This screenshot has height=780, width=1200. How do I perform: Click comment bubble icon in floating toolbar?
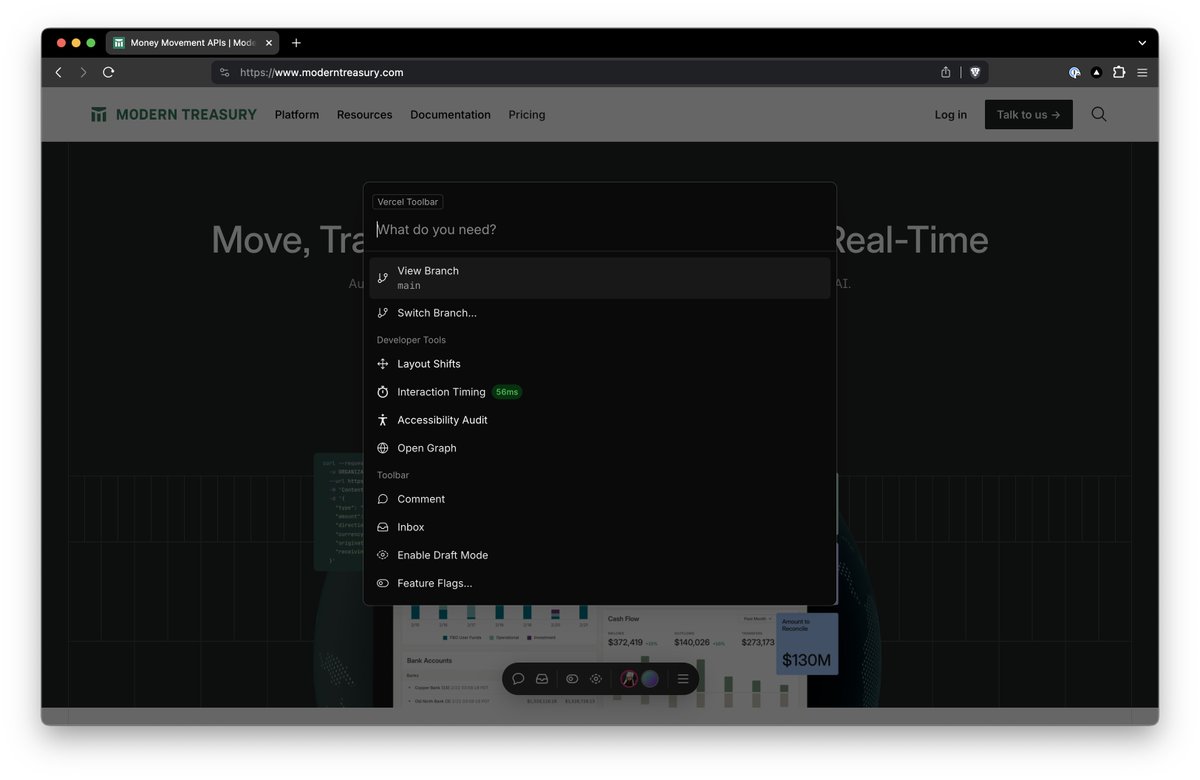click(518, 679)
